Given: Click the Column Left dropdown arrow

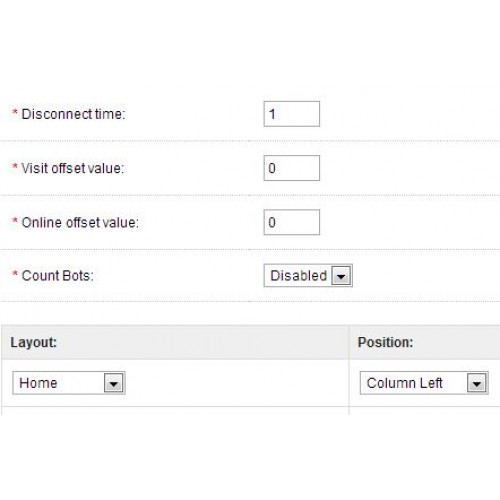Looking at the screenshot, I should point(477,383).
